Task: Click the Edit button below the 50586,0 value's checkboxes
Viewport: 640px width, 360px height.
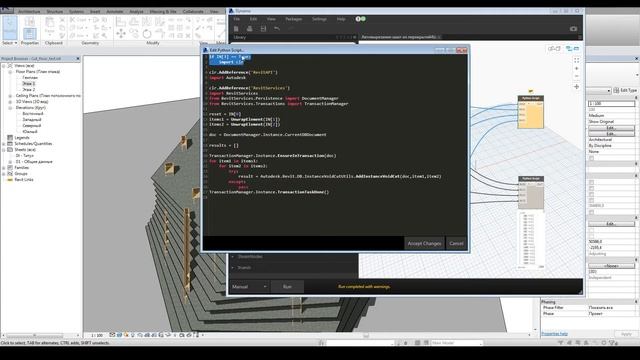Action: click(611, 224)
